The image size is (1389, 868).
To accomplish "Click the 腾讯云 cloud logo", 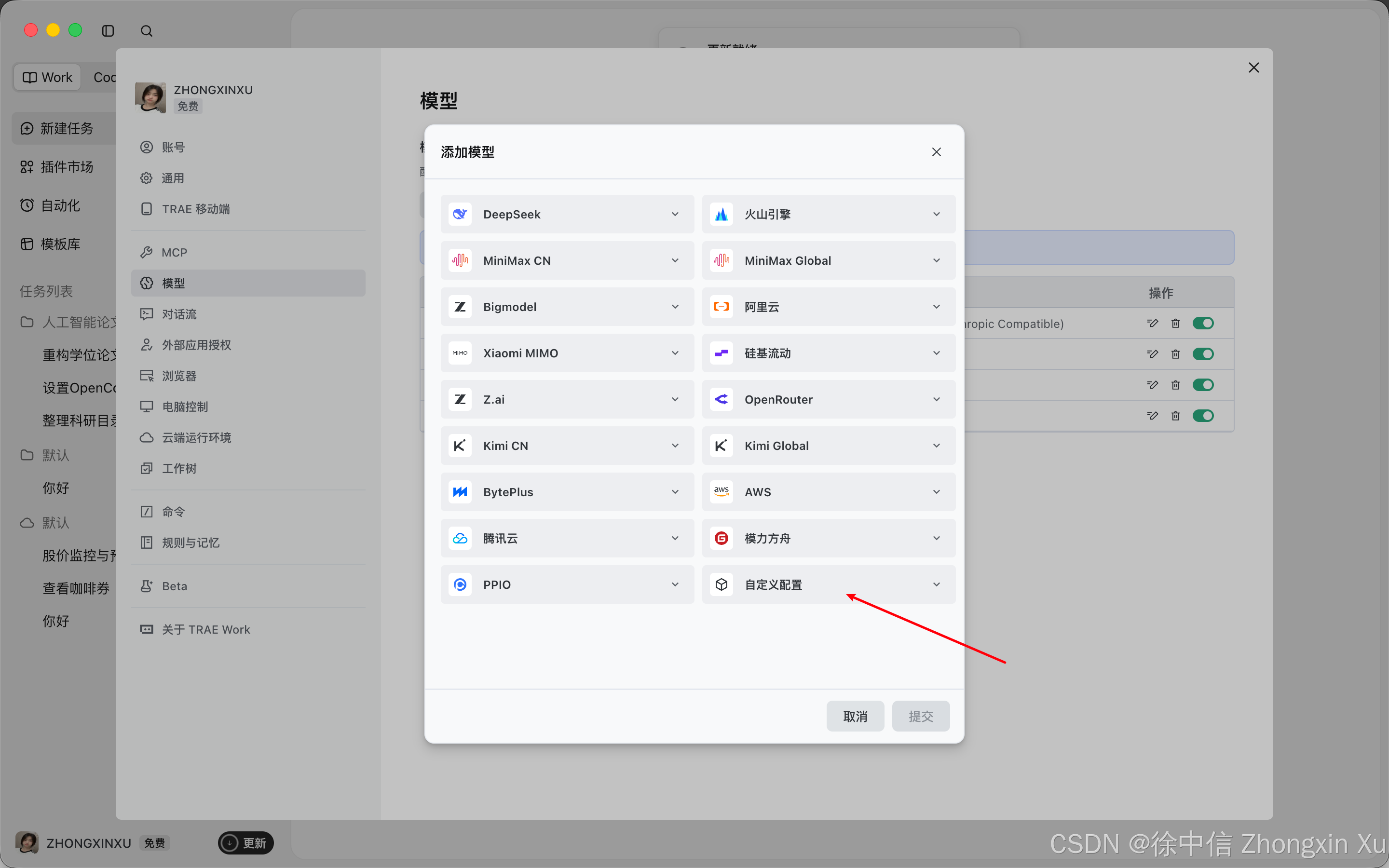I will pos(460,539).
